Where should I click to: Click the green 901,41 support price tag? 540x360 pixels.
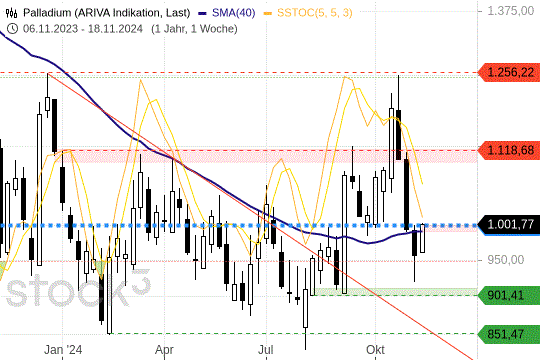coord(509,295)
